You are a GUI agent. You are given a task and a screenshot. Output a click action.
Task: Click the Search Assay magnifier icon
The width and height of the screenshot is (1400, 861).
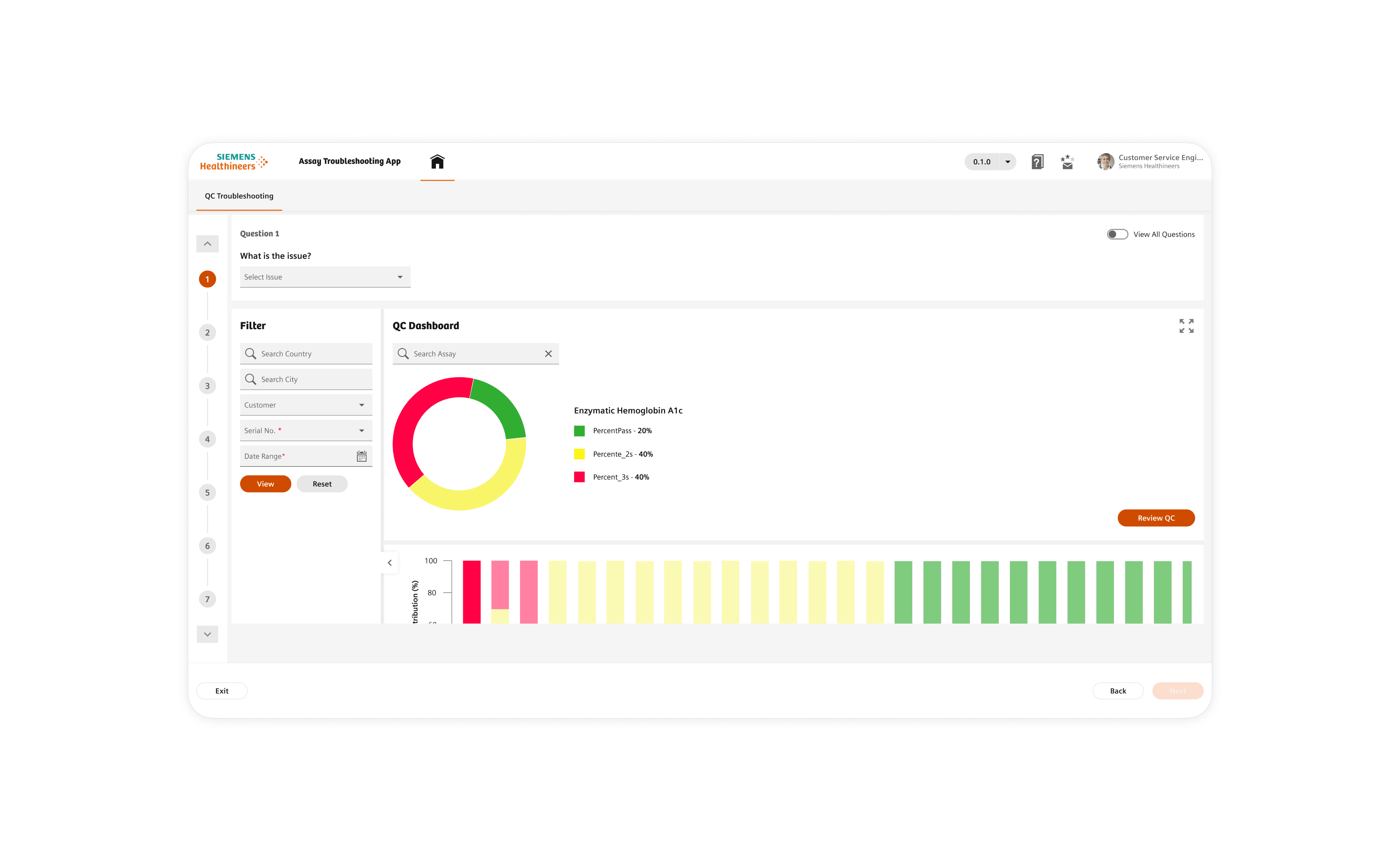(x=403, y=354)
